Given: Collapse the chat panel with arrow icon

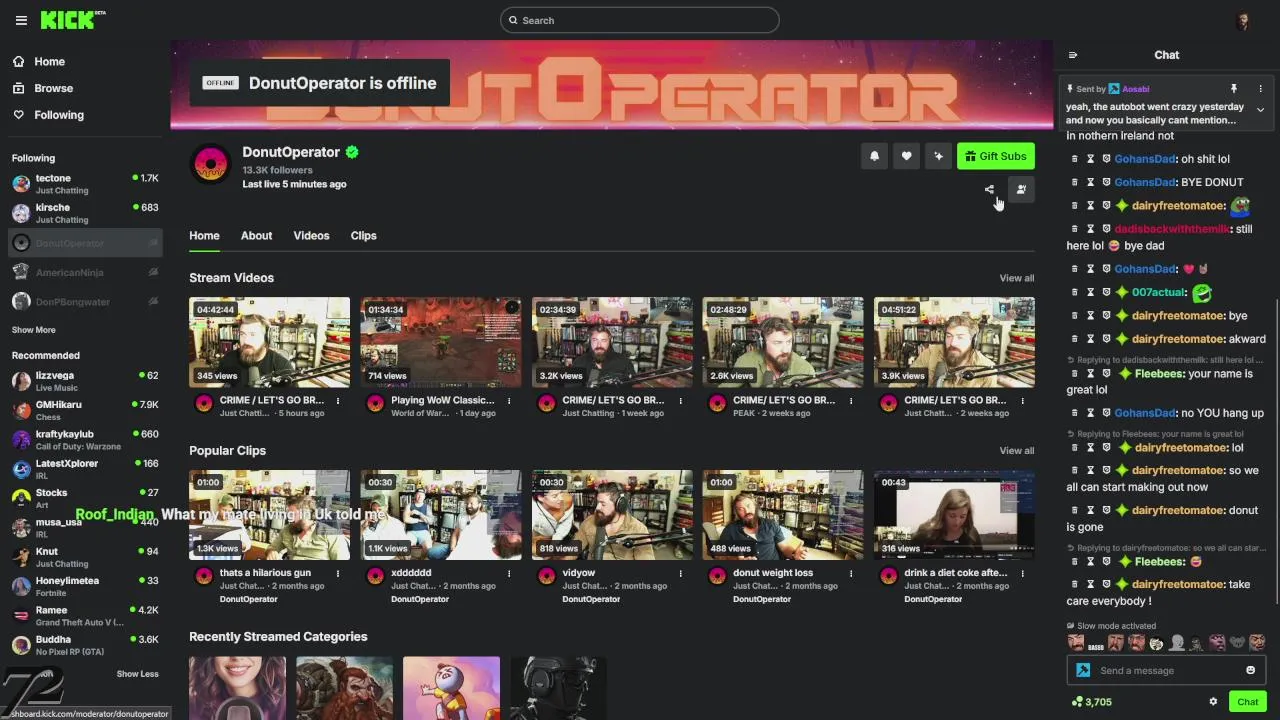Looking at the screenshot, I should (1073, 55).
